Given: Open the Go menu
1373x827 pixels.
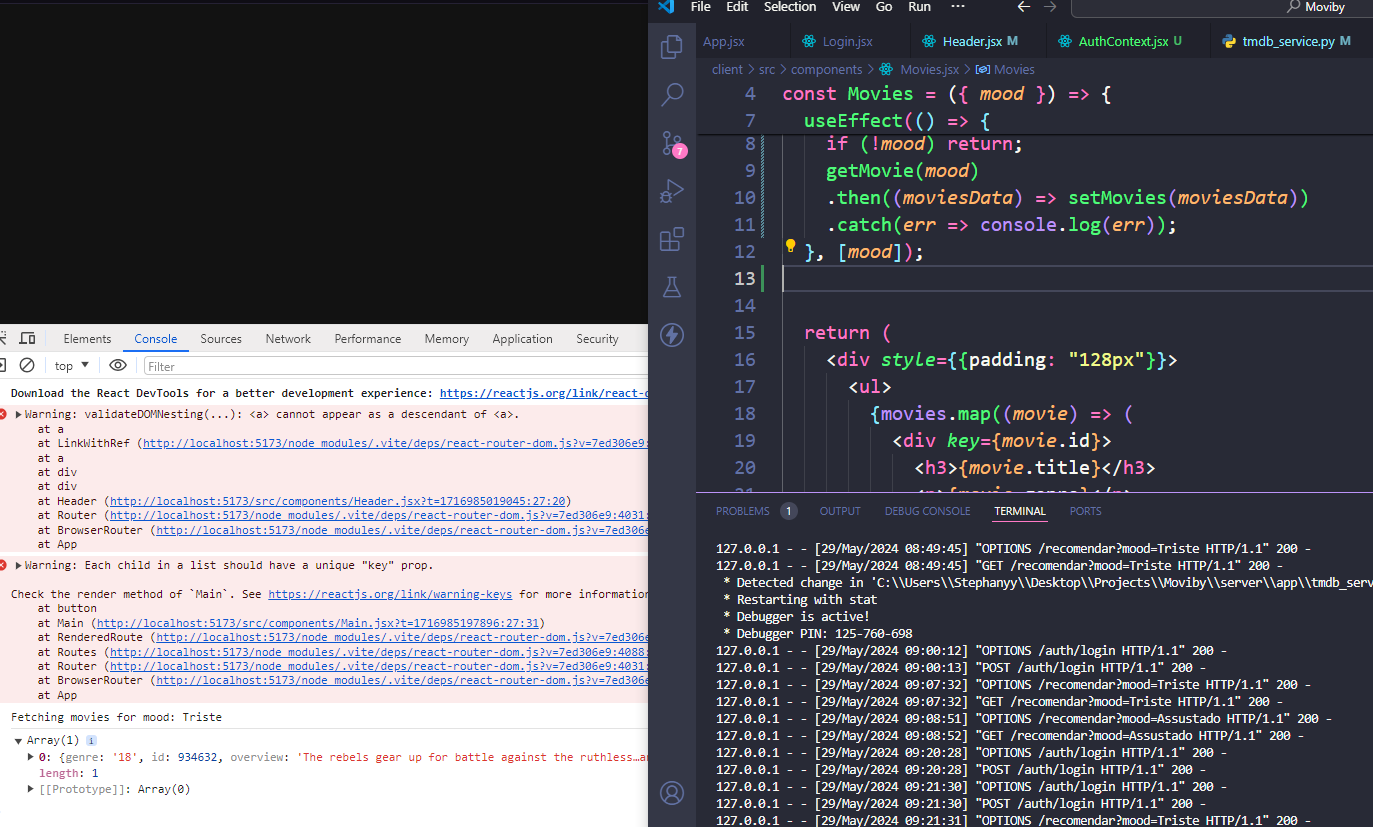Looking at the screenshot, I should pyautogui.click(x=884, y=7).
